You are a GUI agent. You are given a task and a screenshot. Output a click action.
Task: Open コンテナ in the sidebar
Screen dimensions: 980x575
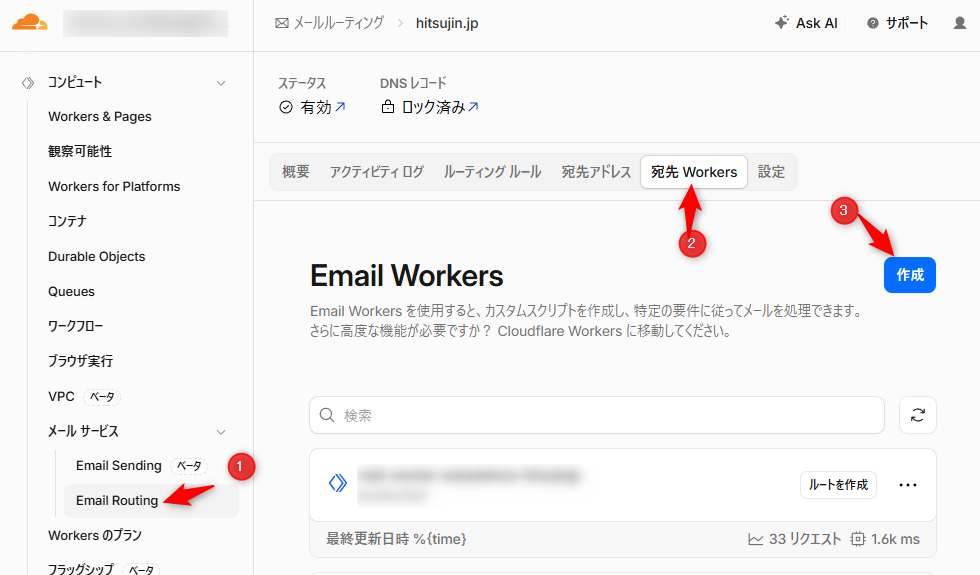pyautogui.click(x=67, y=221)
